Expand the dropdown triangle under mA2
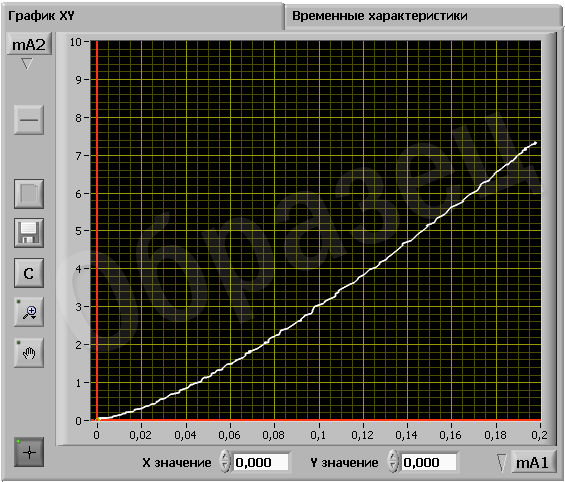Screen dimensions: 565x482 27,64
